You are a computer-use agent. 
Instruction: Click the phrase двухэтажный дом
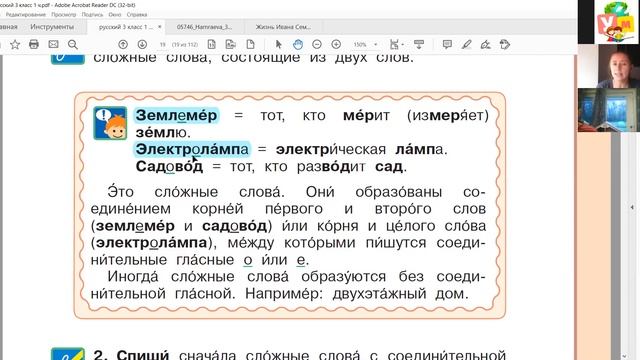[x=400, y=294]
